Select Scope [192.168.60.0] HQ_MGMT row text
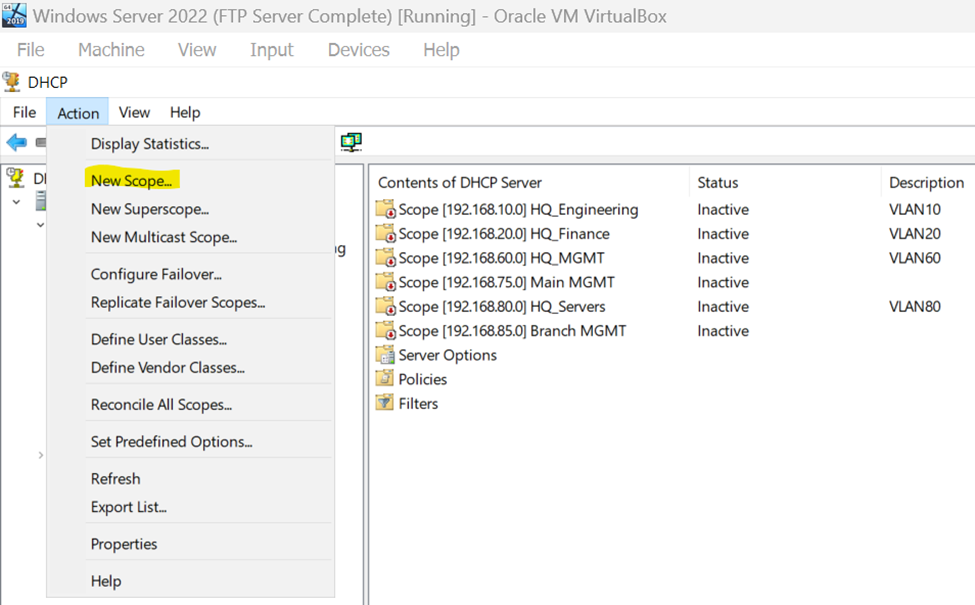 [x=502, y=258]
